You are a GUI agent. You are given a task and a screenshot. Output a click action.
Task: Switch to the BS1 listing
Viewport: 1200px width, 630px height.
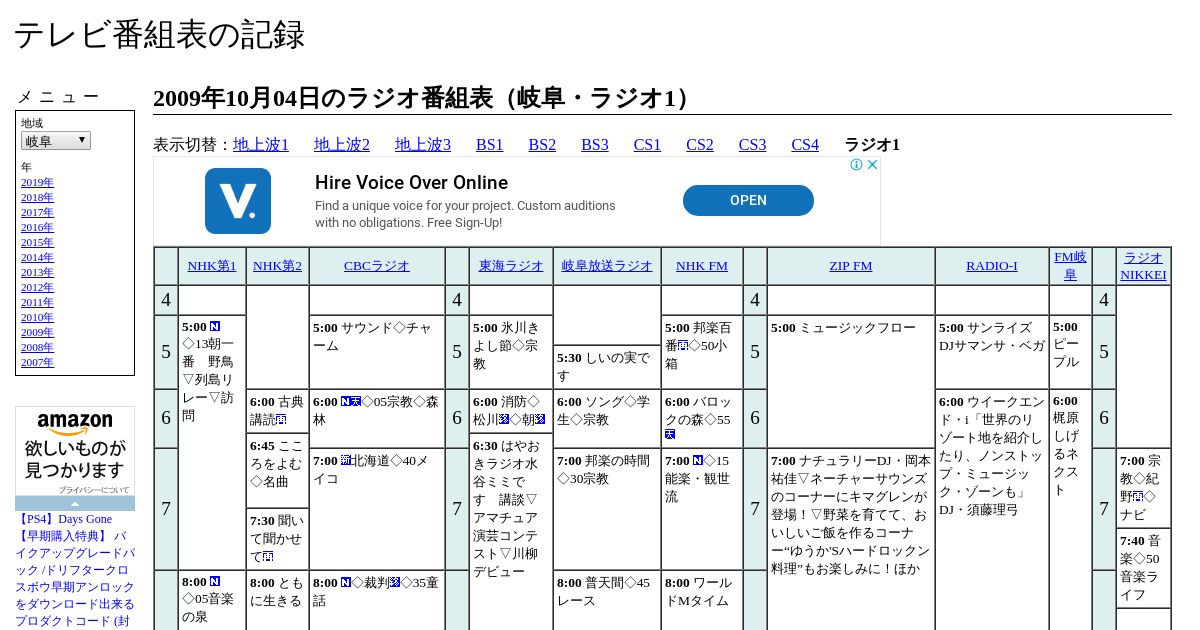pos(490,145)
